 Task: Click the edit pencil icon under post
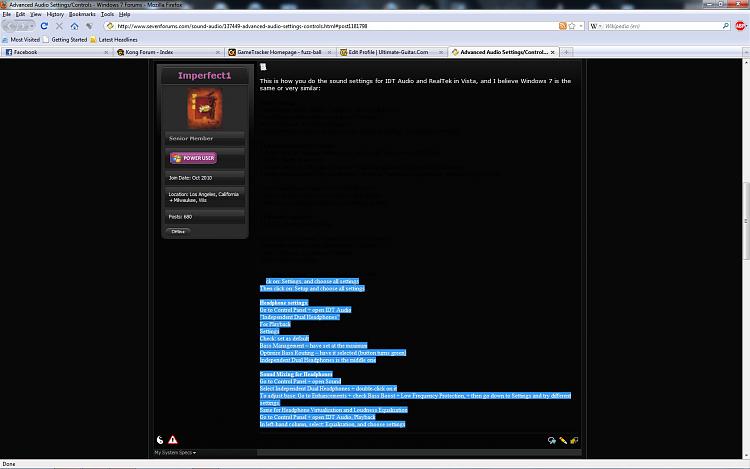pyautogui.click(x=563, y=440)
